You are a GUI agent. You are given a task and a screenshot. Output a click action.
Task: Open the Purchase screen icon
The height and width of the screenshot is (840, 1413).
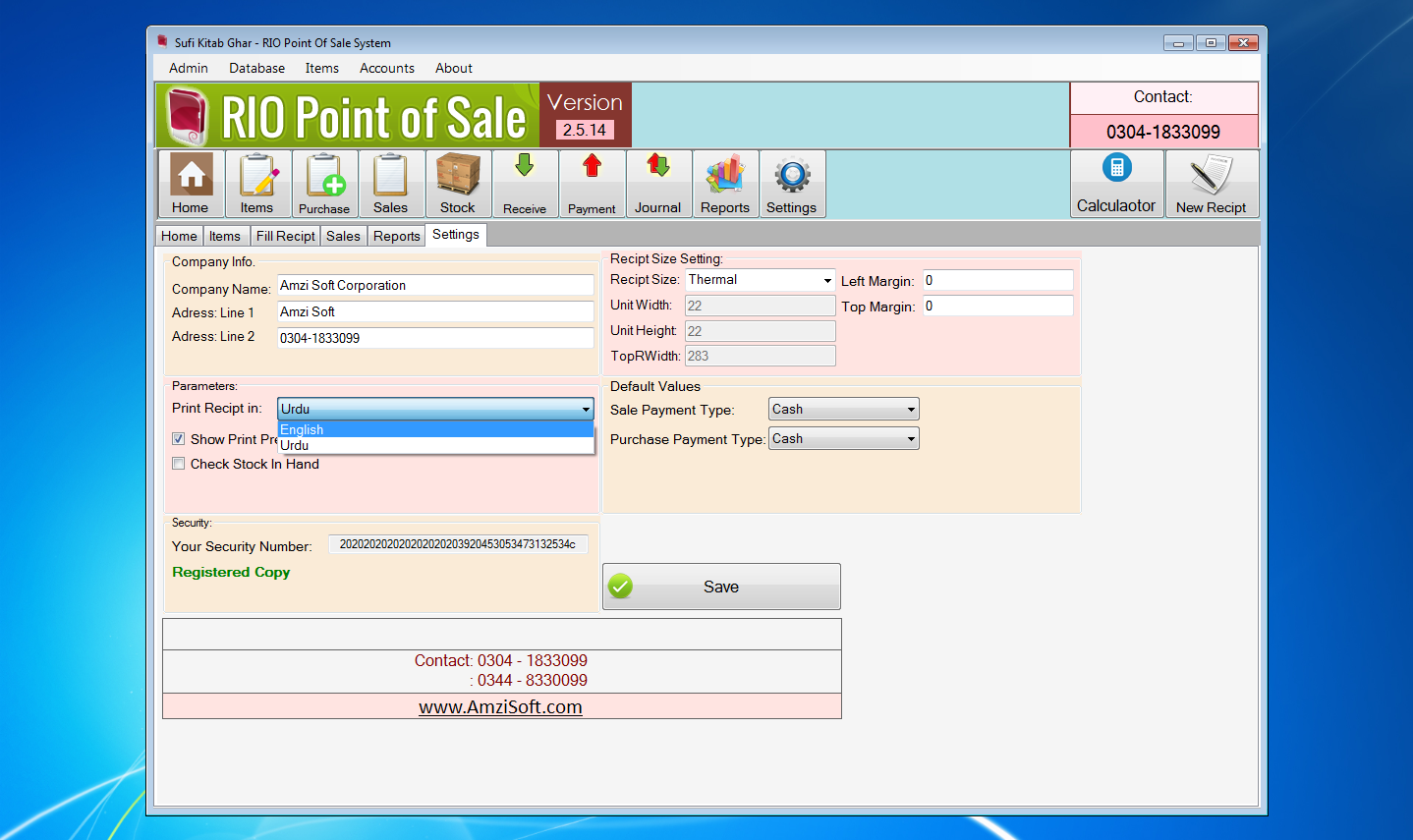[324, 183]
